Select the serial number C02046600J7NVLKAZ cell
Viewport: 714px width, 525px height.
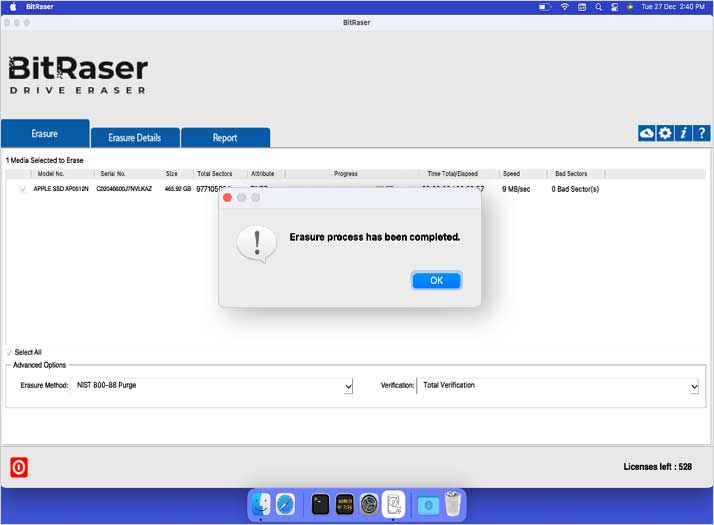point(124,189)
